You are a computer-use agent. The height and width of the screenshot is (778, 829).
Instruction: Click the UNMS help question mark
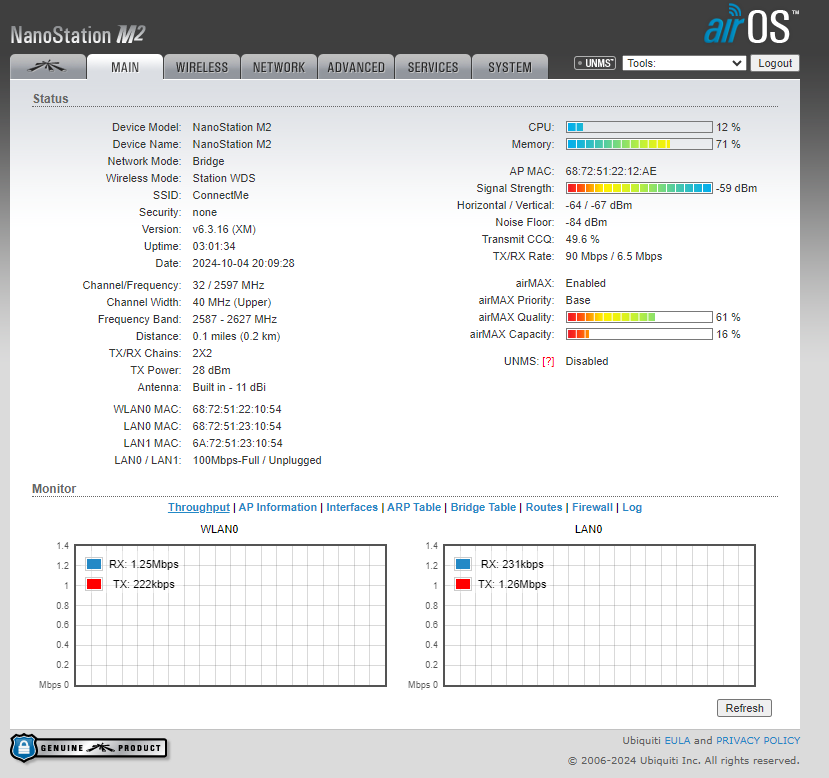(548, 362)
